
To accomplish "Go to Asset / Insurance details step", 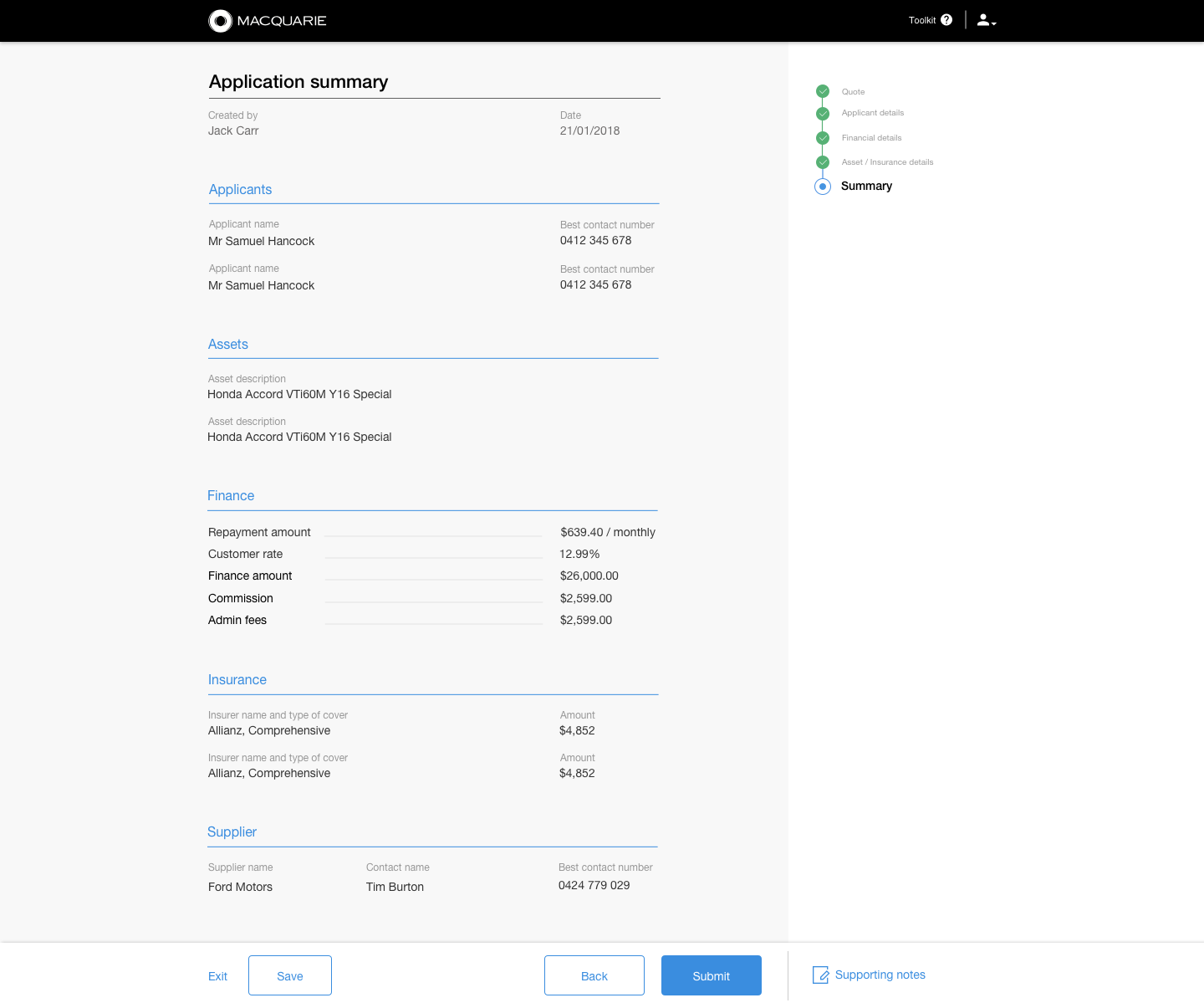I will click(x=887, y=162).
